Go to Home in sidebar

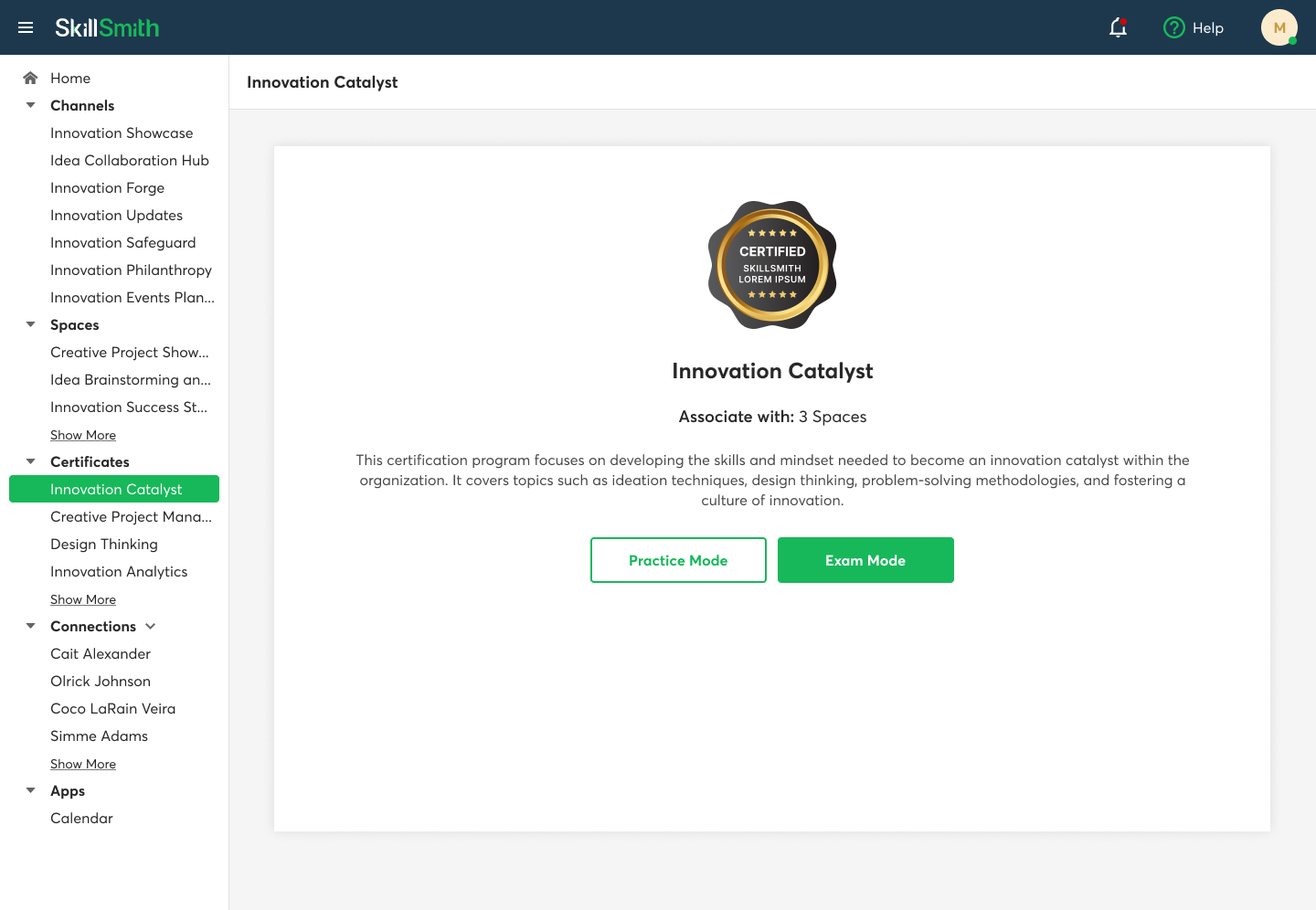pos(70,78)
